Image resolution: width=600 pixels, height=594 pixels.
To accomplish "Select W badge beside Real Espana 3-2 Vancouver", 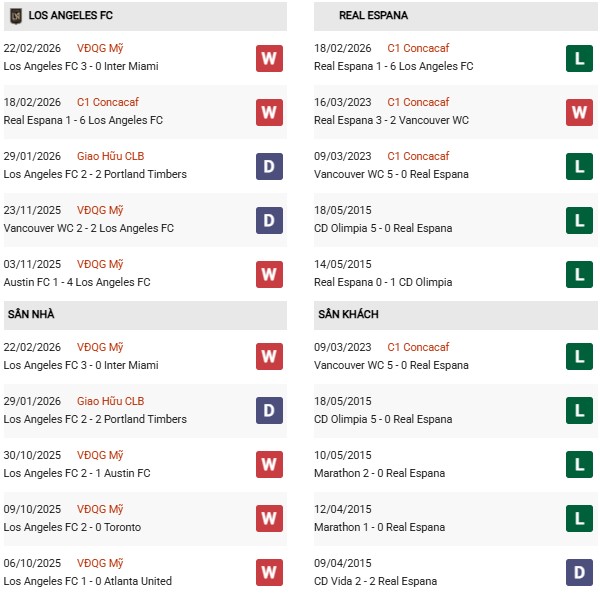I will 579,112.
